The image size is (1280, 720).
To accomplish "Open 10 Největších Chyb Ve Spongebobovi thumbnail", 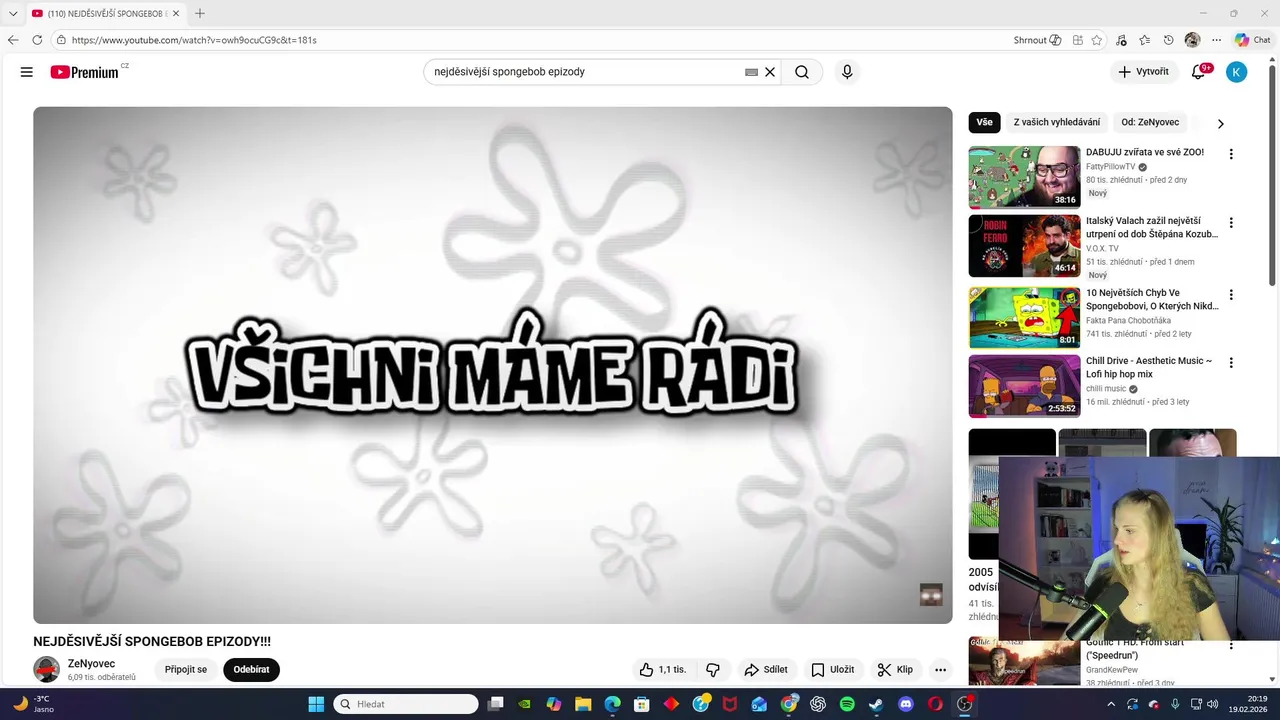I will coord(1024,317).
